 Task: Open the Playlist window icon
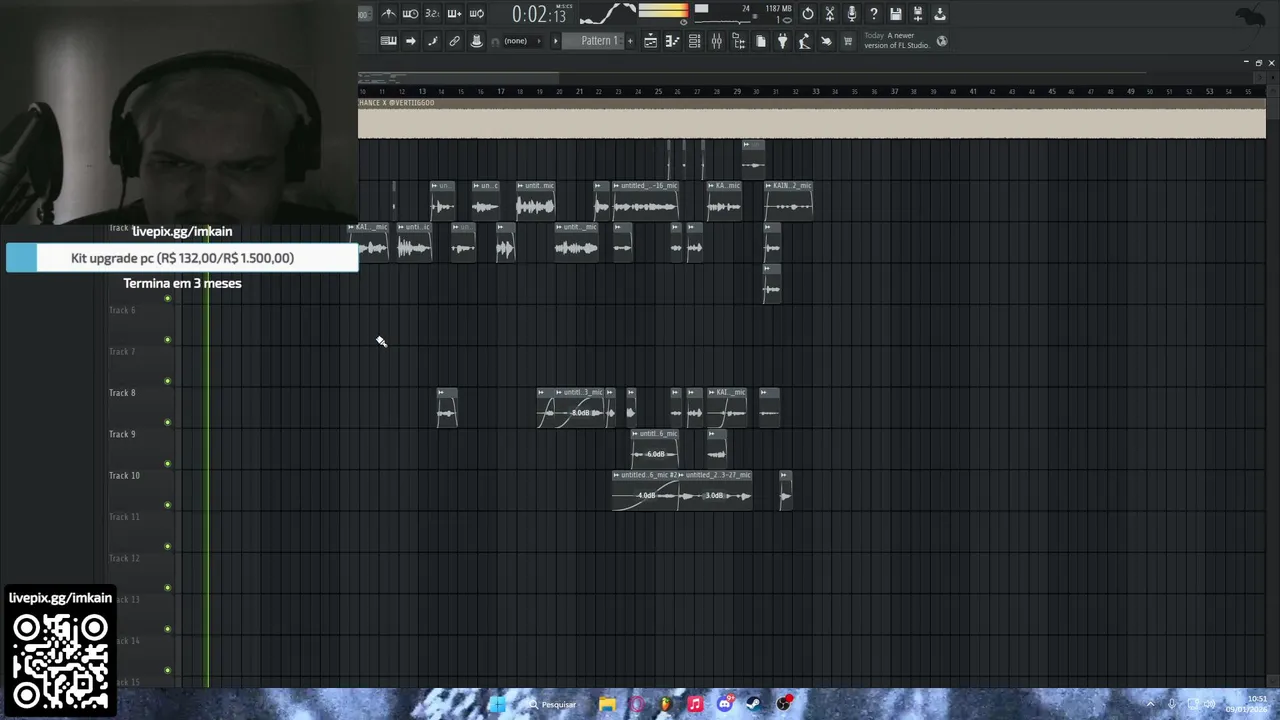click(650, 41)
